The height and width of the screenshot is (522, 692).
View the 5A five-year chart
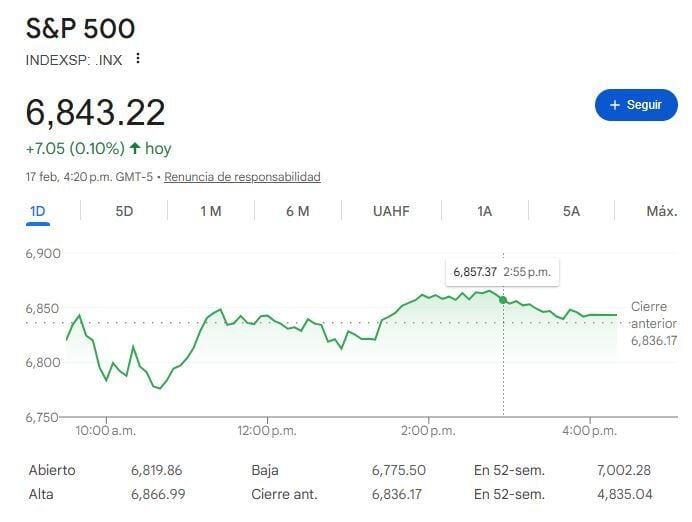571,211
